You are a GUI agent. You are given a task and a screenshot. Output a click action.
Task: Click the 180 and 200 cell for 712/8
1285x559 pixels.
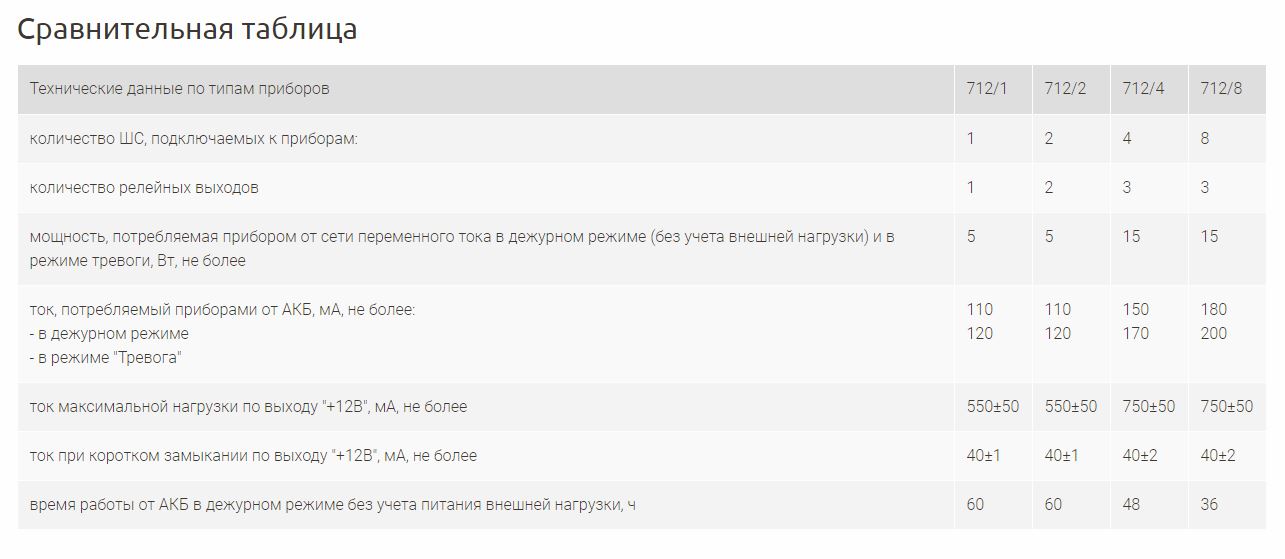[x=1214, y=322]
